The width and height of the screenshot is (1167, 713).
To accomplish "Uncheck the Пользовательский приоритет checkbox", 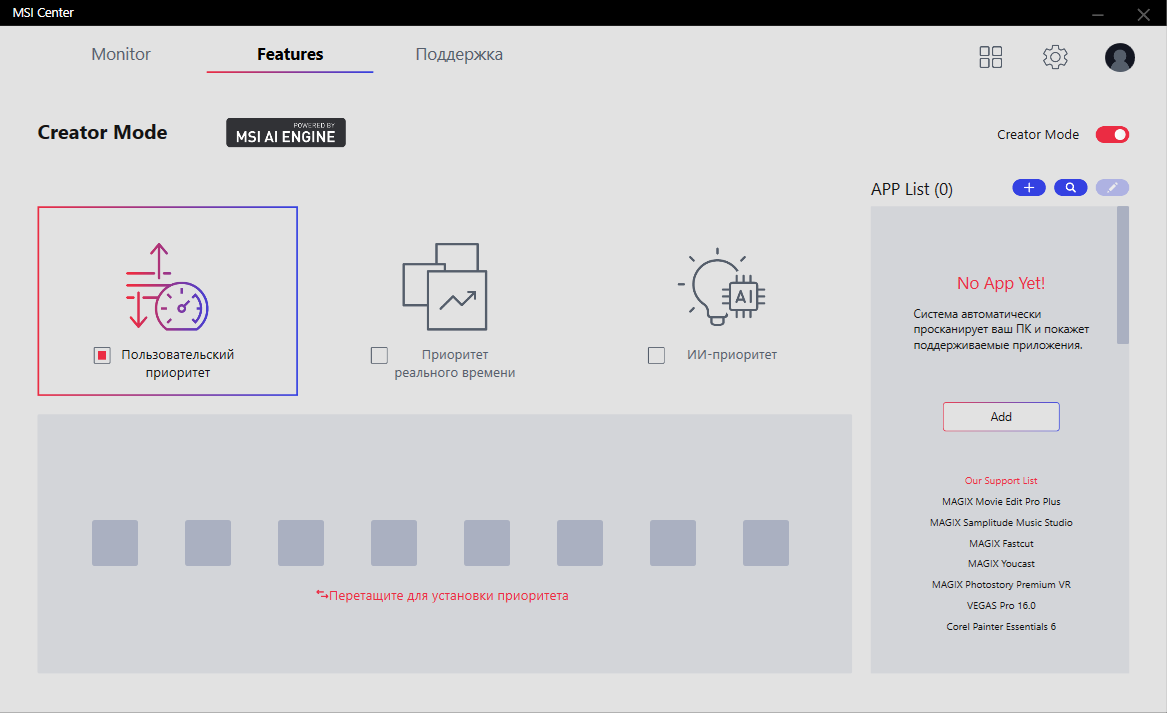I will pos(102,356).
